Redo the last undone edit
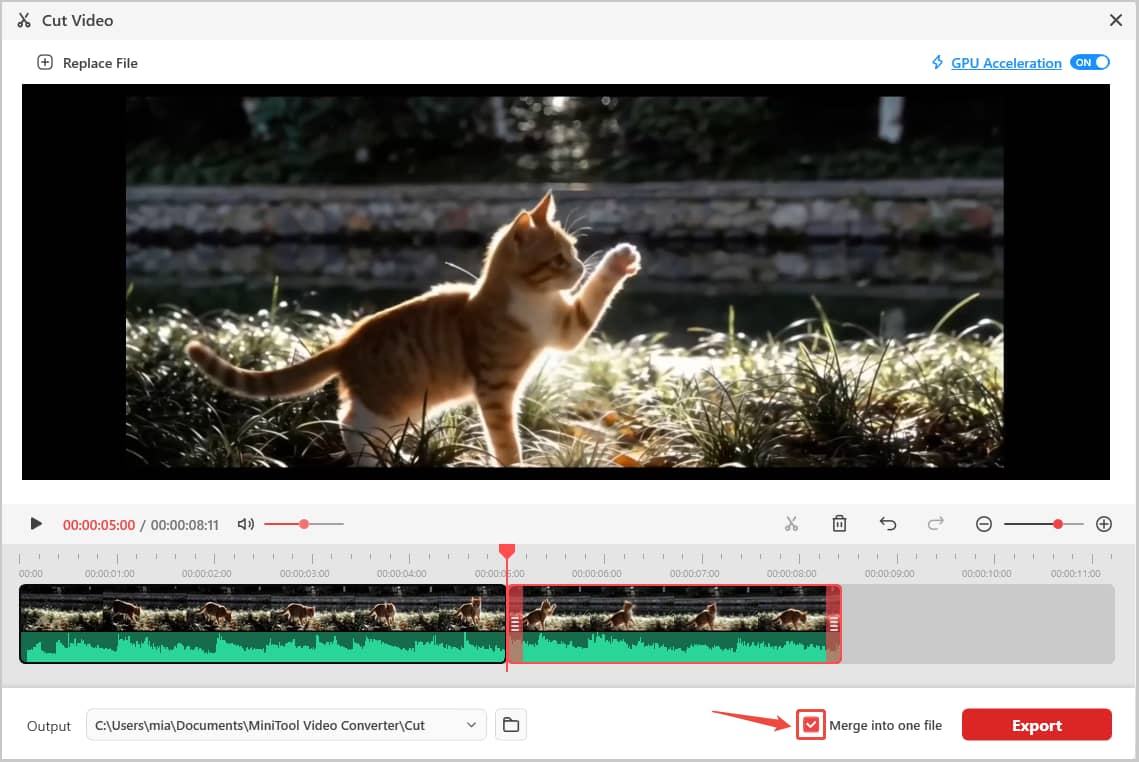Image resolution: width=1139 pixels, height=762 pixels. (x=936, y=524)
